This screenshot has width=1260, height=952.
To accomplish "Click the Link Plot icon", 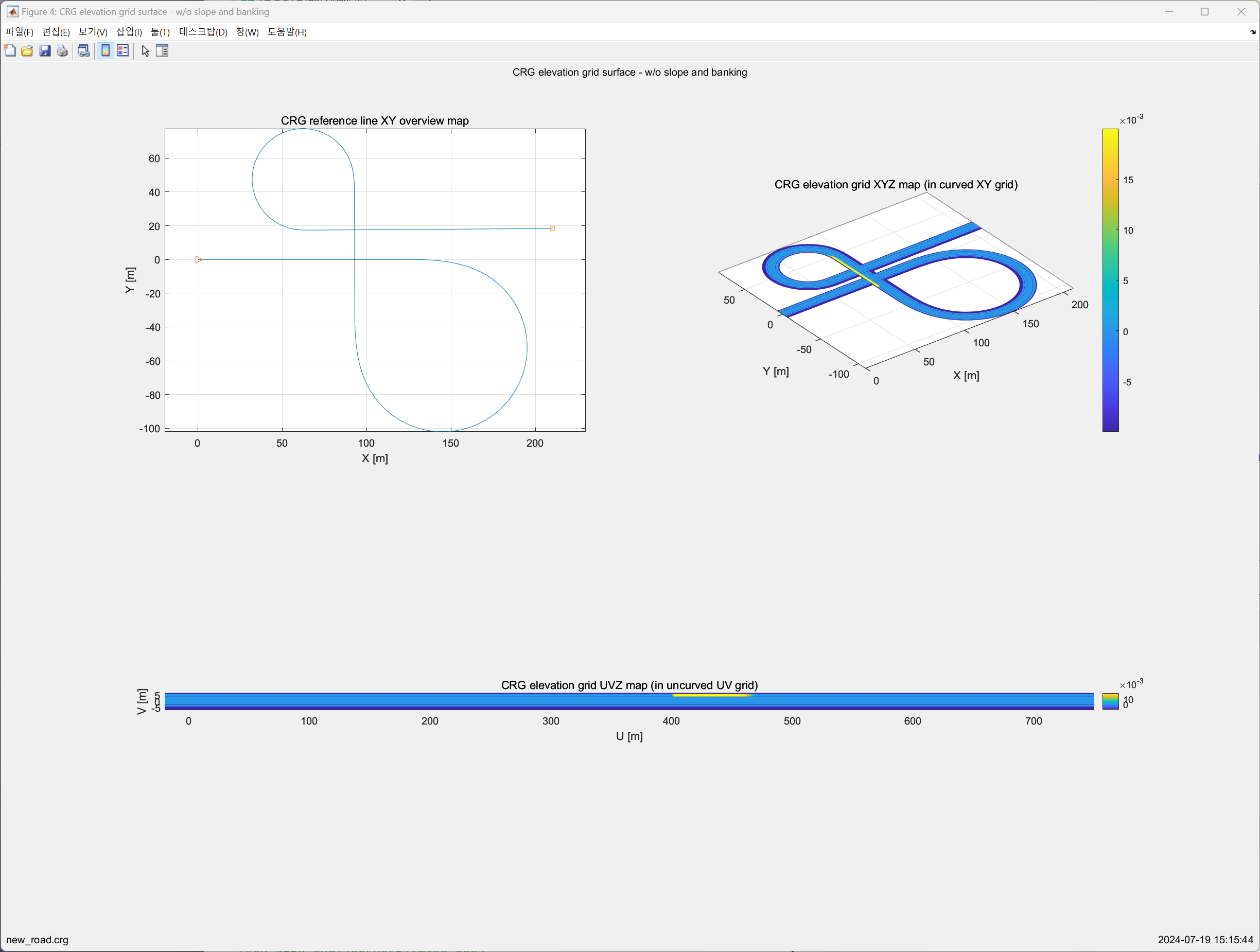I will [x=84, y=50].
